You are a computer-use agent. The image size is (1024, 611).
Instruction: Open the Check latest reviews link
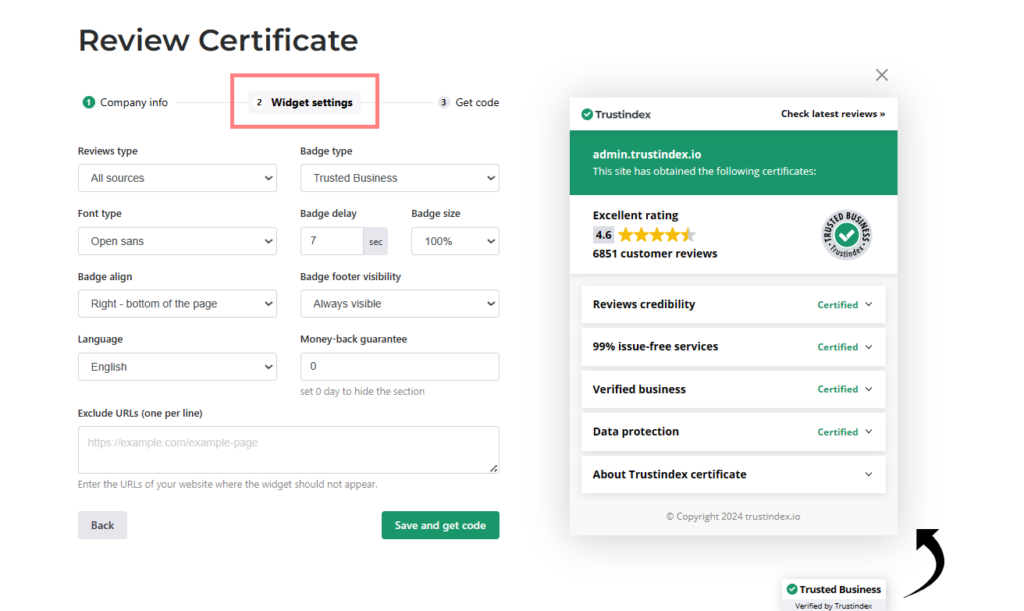click(x=832, y=114)
